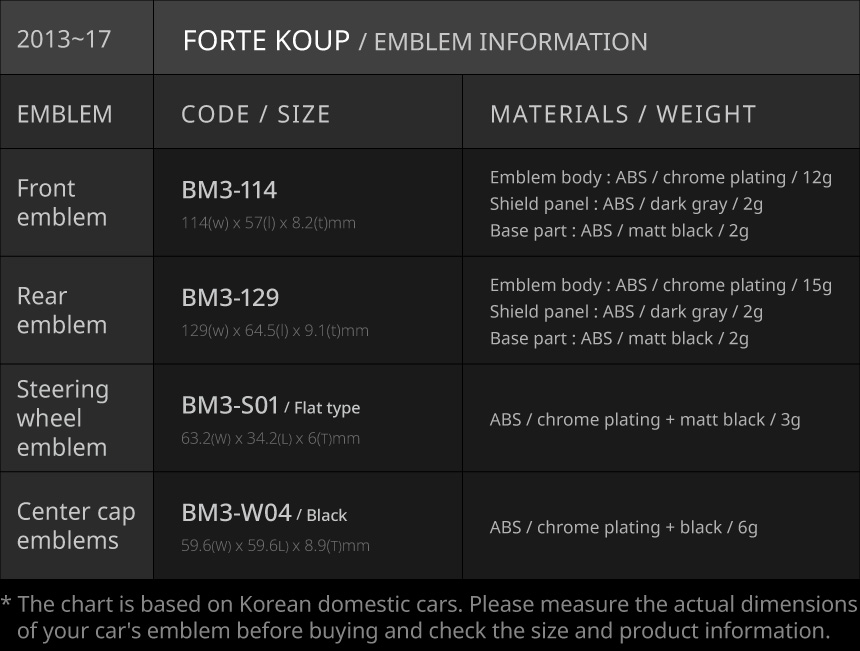Click the EMBLEM column header

(x=65, y=114)
